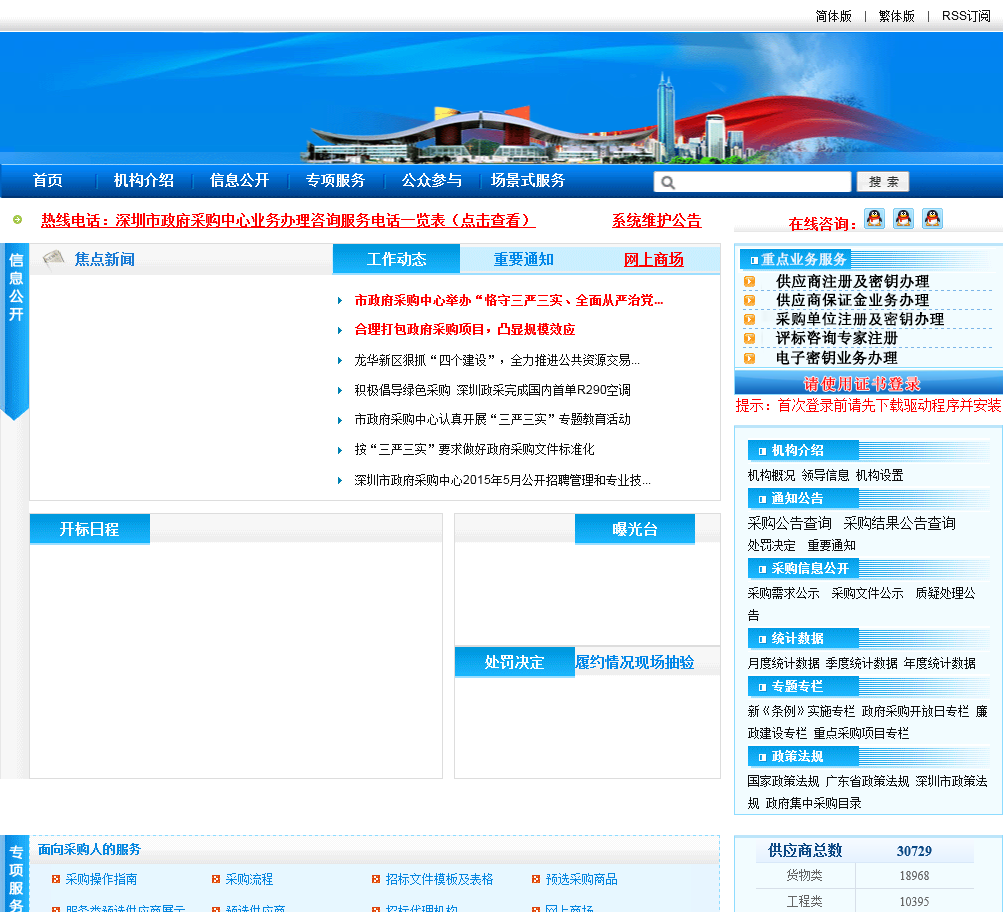
Task: Open the 采购结果公告查询 link
Action: pyautogui.click(x=899, y=523)
